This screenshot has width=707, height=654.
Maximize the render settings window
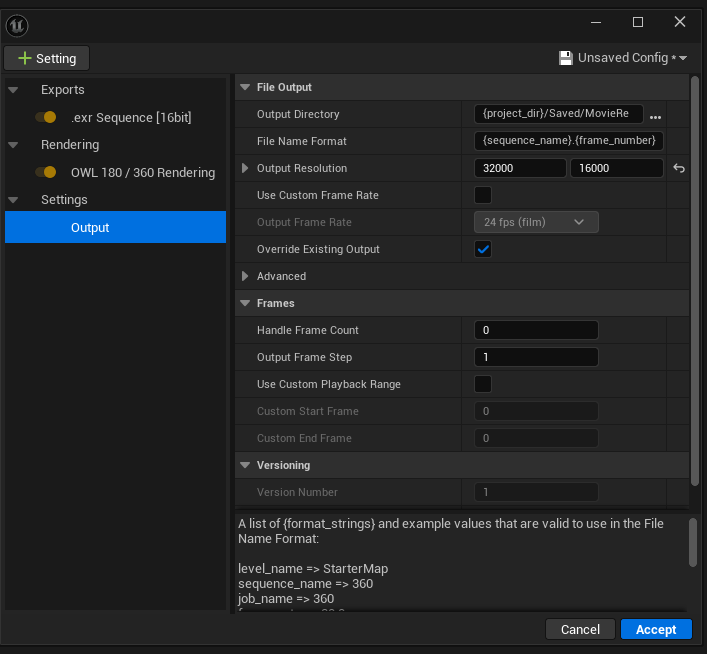638,22
